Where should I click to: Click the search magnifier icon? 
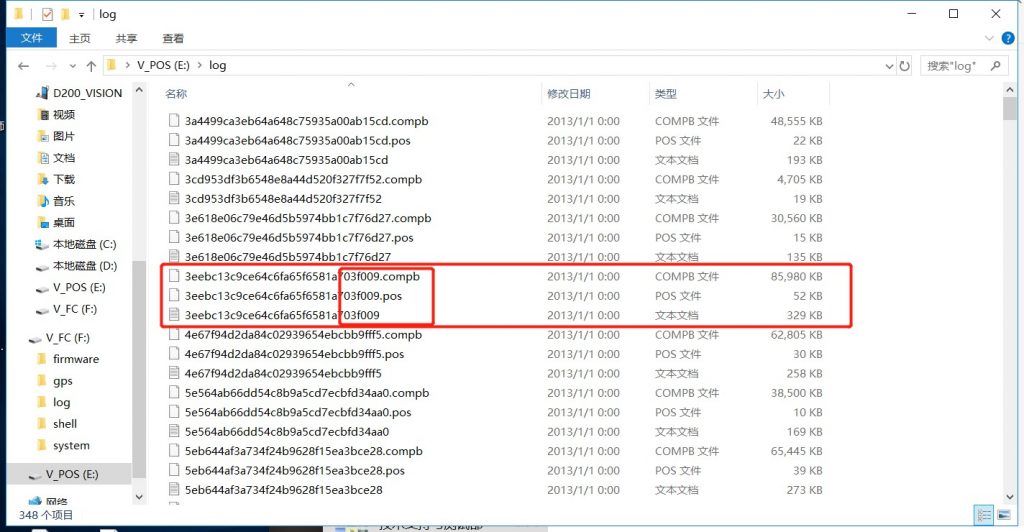(x=995, y=66)
